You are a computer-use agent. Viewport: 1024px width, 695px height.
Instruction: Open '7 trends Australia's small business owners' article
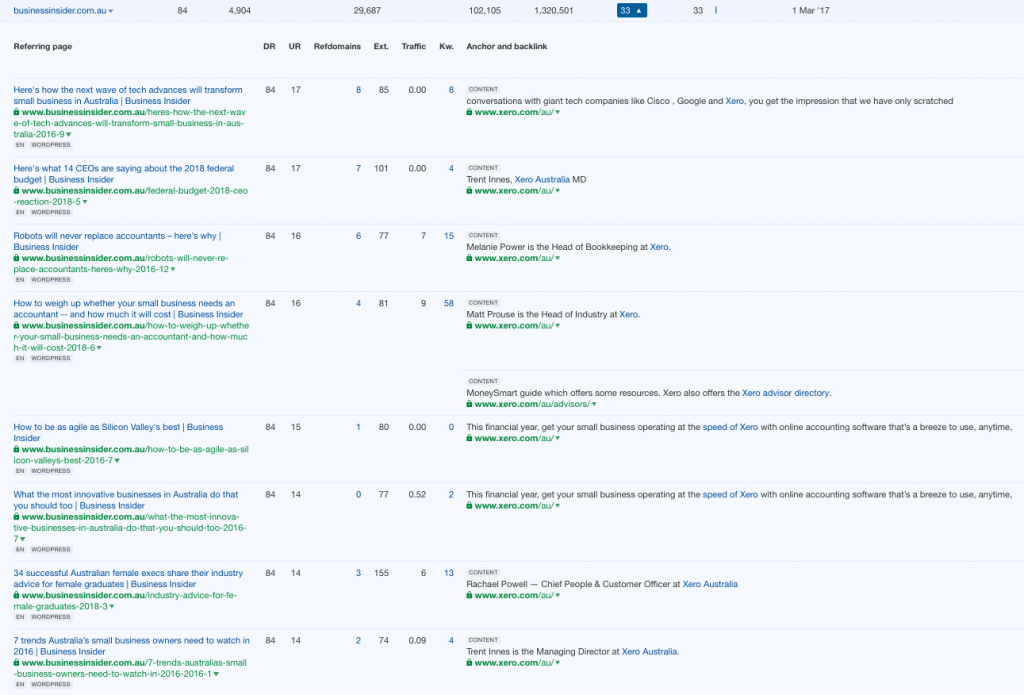[x=131, y=646]
